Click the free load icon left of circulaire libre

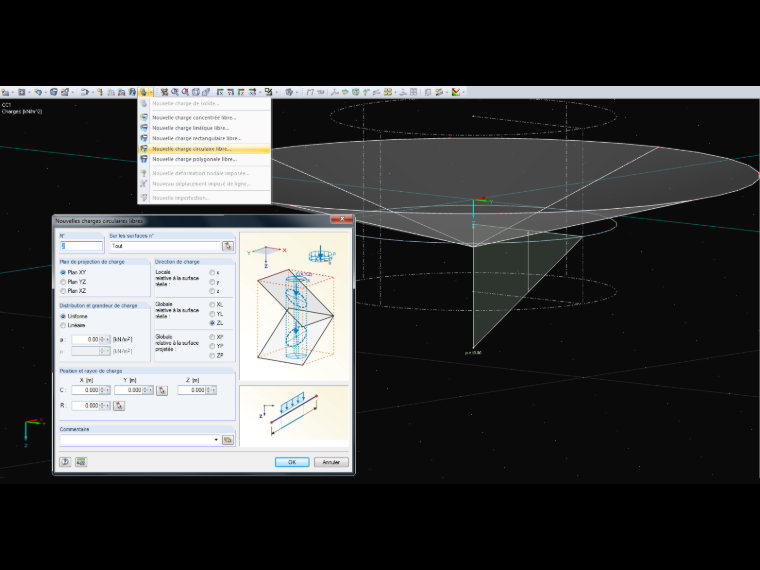[x=144, y=149]
